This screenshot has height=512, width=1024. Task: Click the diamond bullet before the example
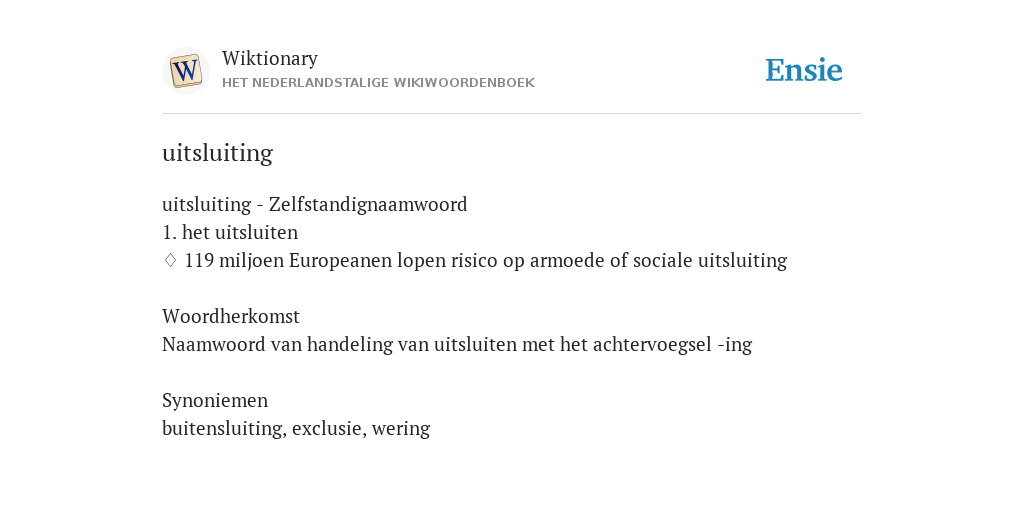170,261
